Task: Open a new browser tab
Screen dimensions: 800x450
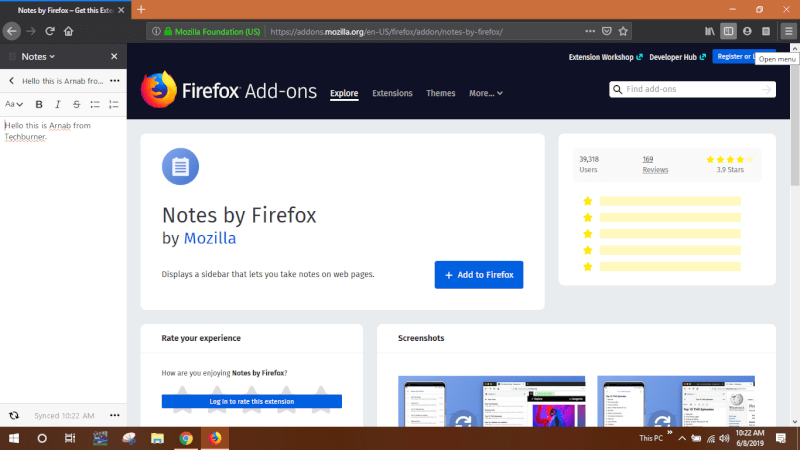Action: [141, 10]
